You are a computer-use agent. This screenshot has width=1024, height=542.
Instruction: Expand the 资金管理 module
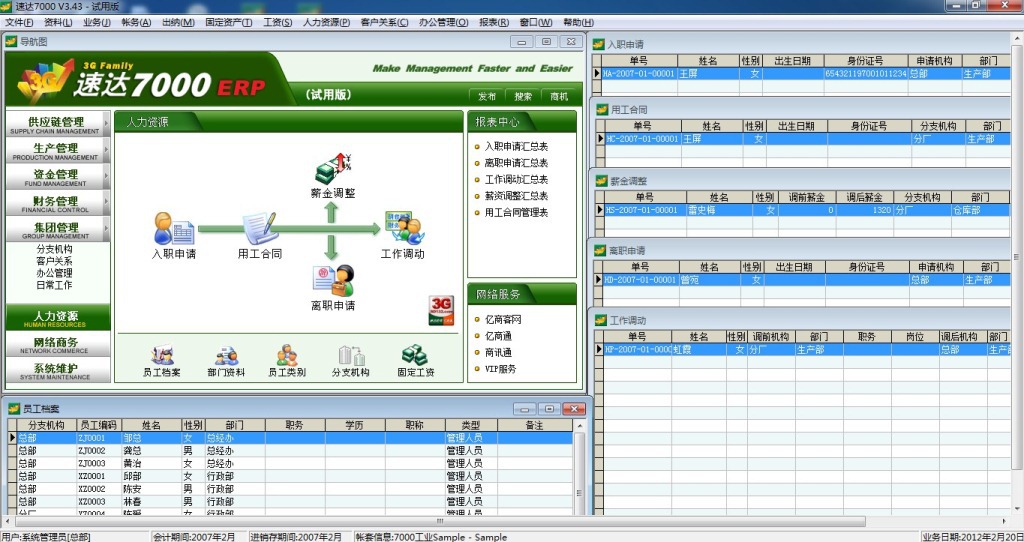pos(57,177)
